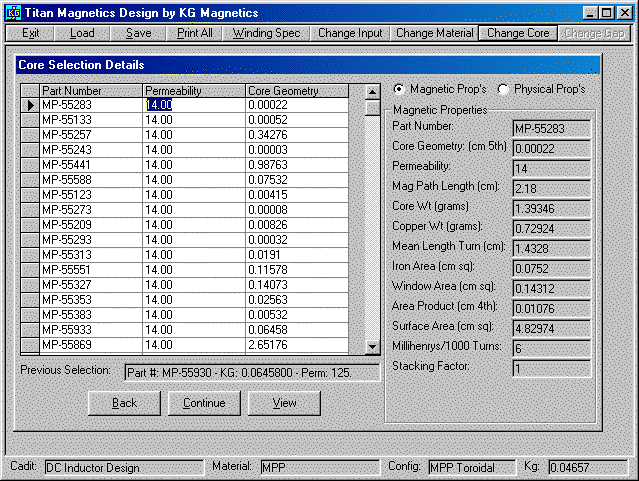Screen dimensions: 639x481
Task: Click Change Core button
Action: coord(518,33)
